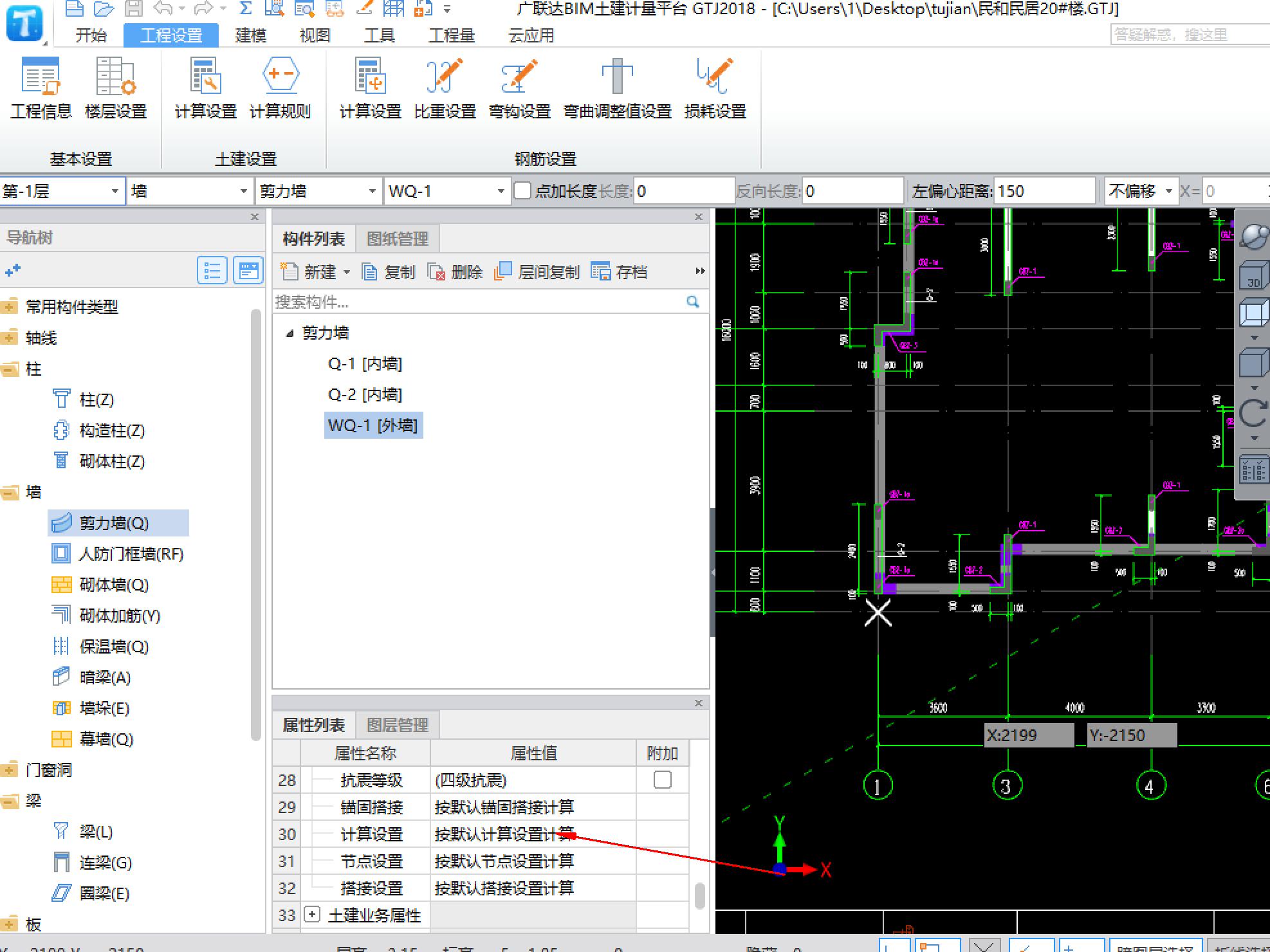The height and width of the screenshot is (952, 1270).
Task: Click 计算设置 property value cell
Action: 533,834
